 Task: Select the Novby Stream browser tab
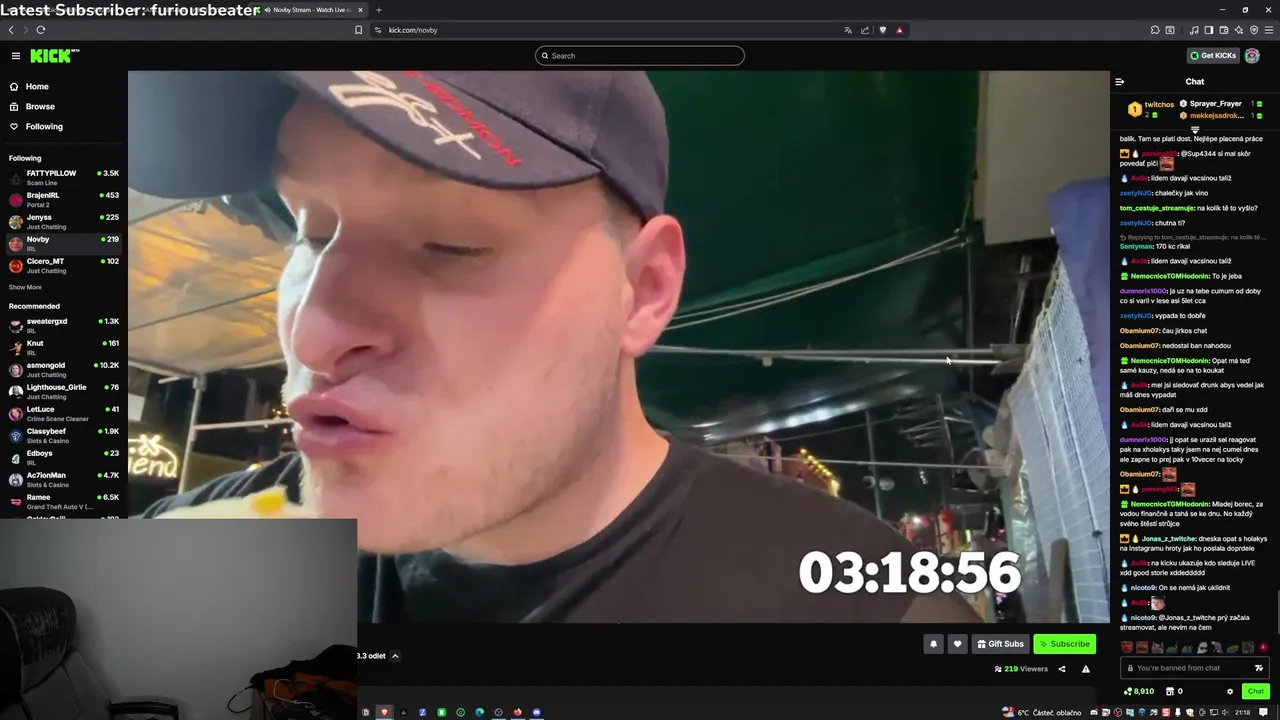coord(310,10)
